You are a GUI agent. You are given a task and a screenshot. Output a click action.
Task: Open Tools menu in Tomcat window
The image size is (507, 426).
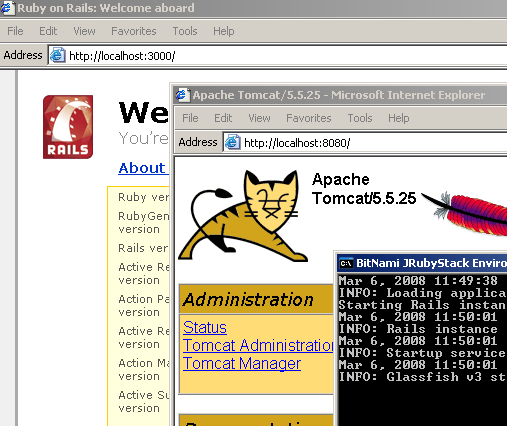pos(360,118)
